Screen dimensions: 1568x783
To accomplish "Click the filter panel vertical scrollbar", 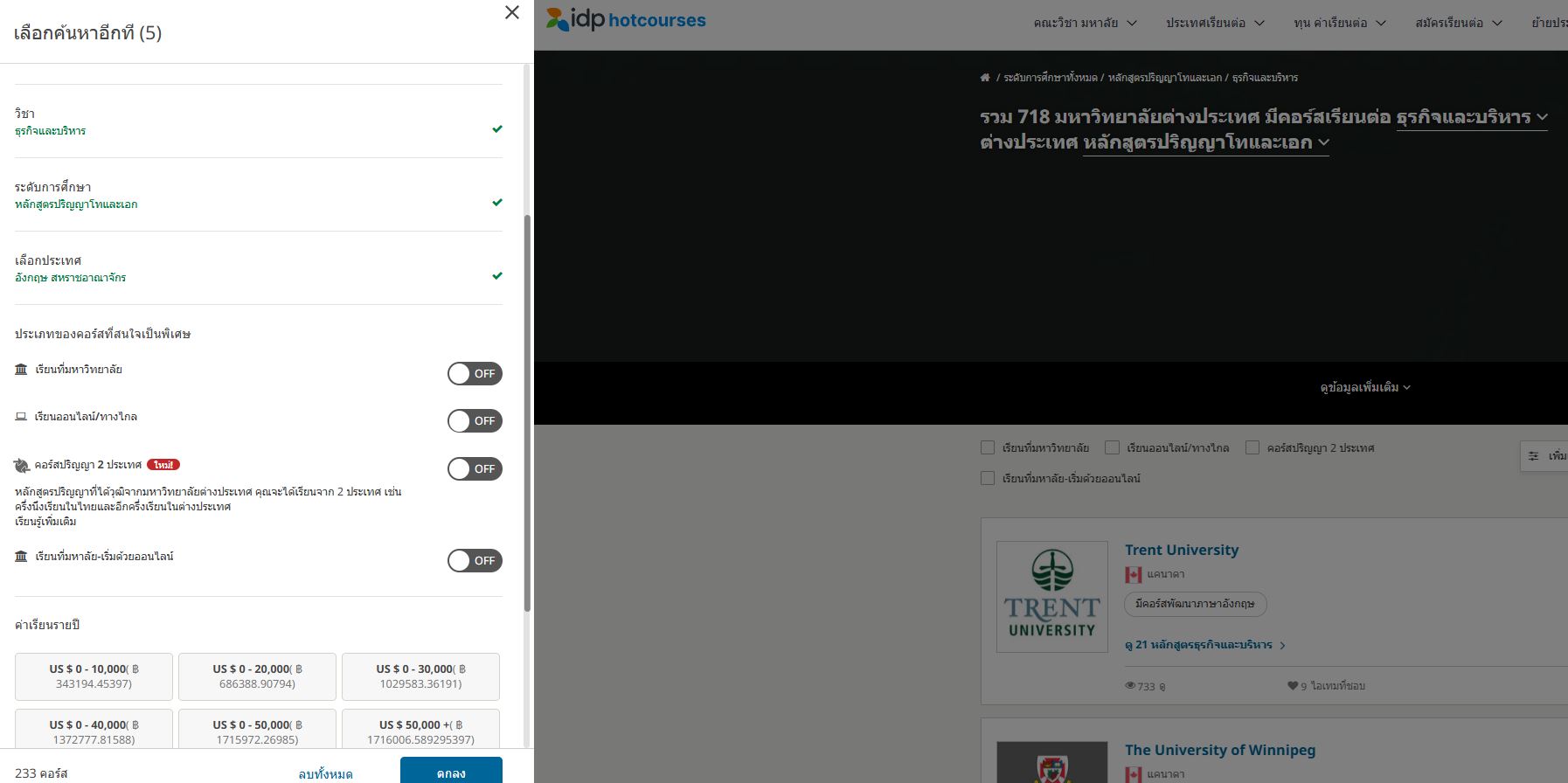I will (527, 412).
